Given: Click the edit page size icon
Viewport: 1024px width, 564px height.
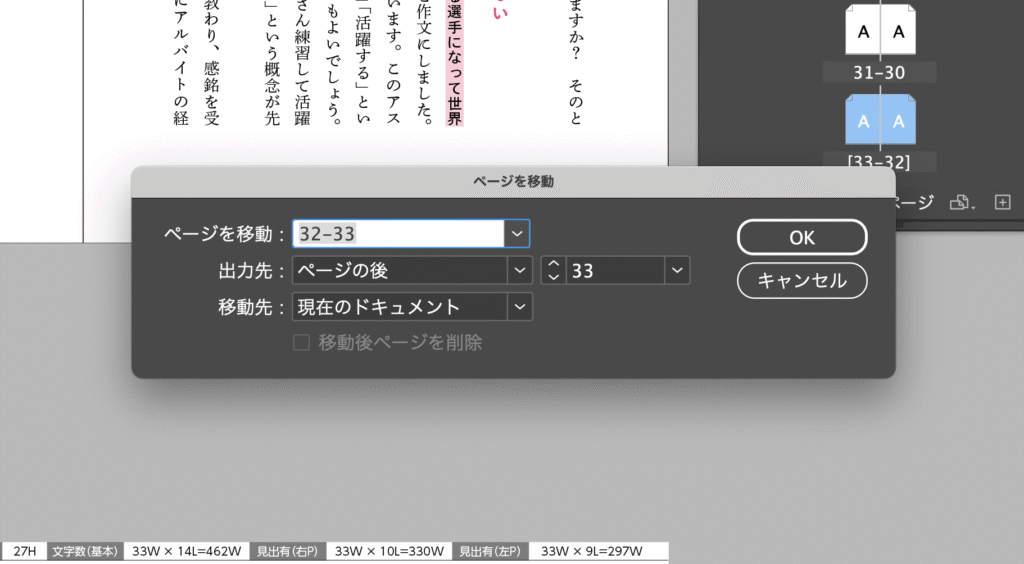Looking at the screenshot, I should [962, 202].
